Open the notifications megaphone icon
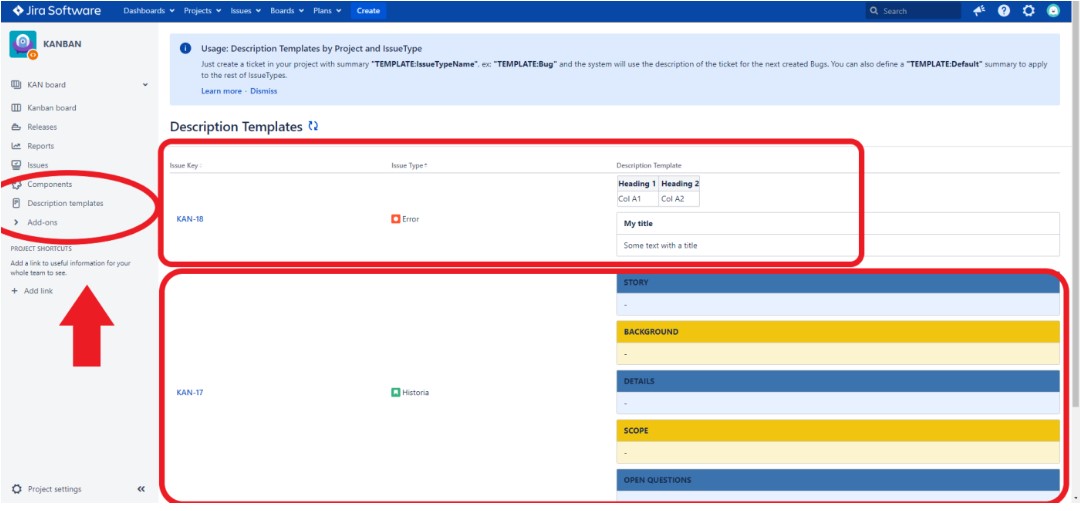 979,11
